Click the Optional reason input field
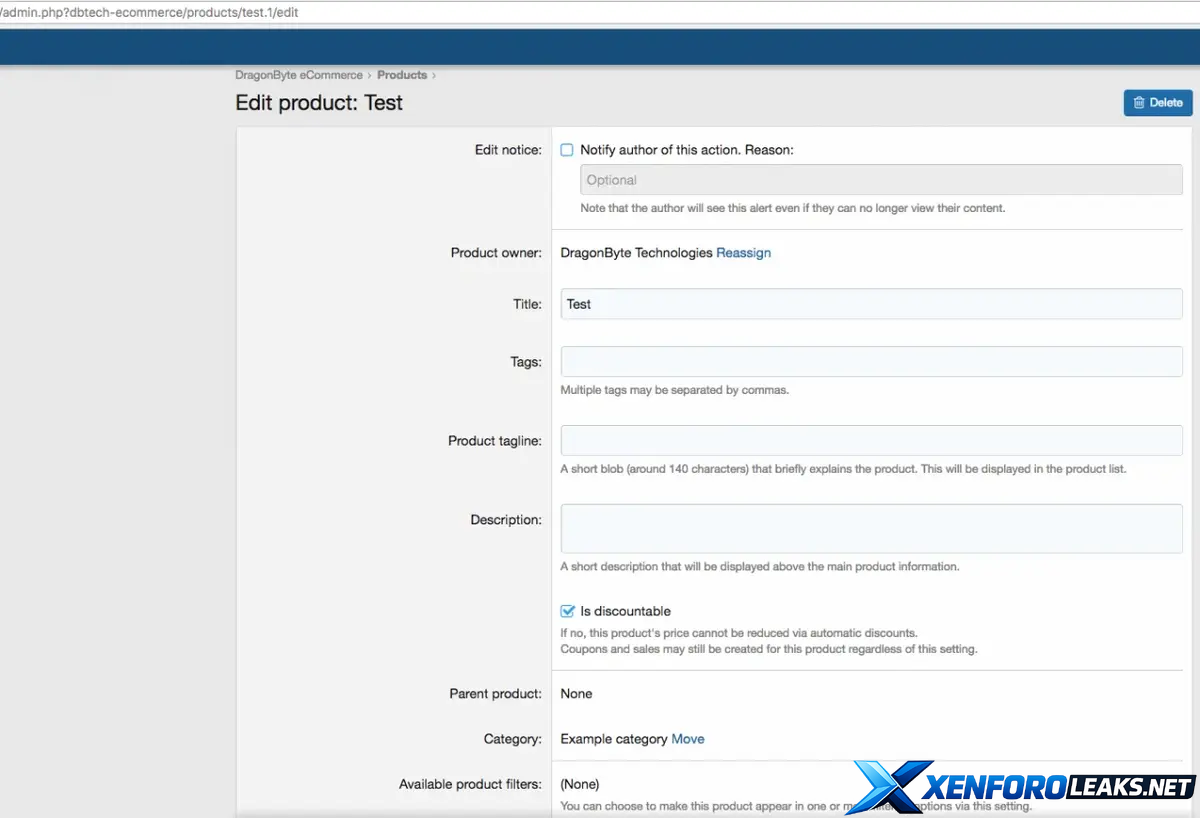The width and height of the screenshot is (1200, 818). tap(880, 180)
